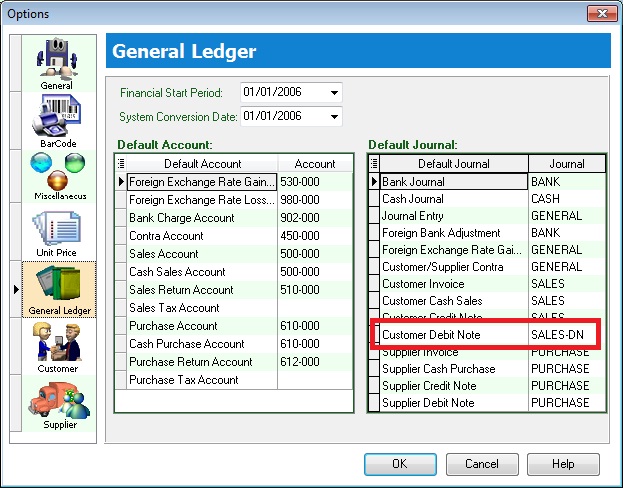Click the Help button
The width and height of the screenshot is (623, 488).
point(563,464)
